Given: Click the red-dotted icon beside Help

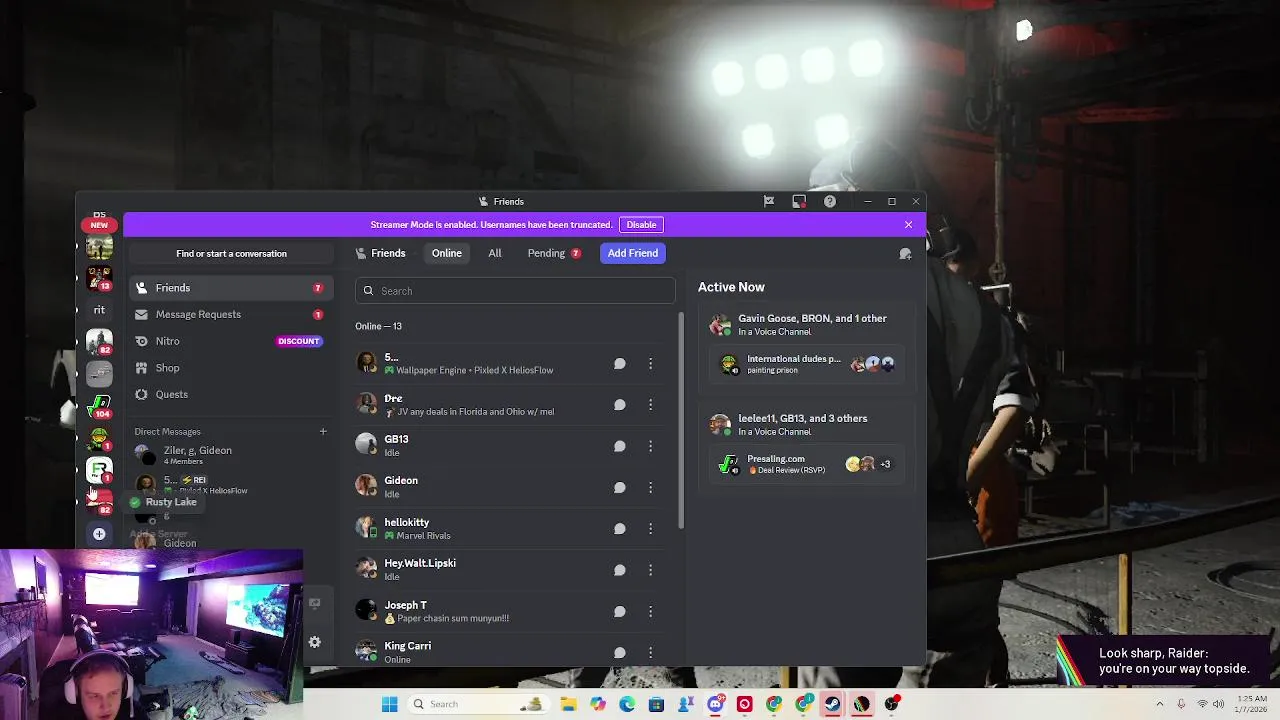Looking at the screenshot, I should coord(799,201).
